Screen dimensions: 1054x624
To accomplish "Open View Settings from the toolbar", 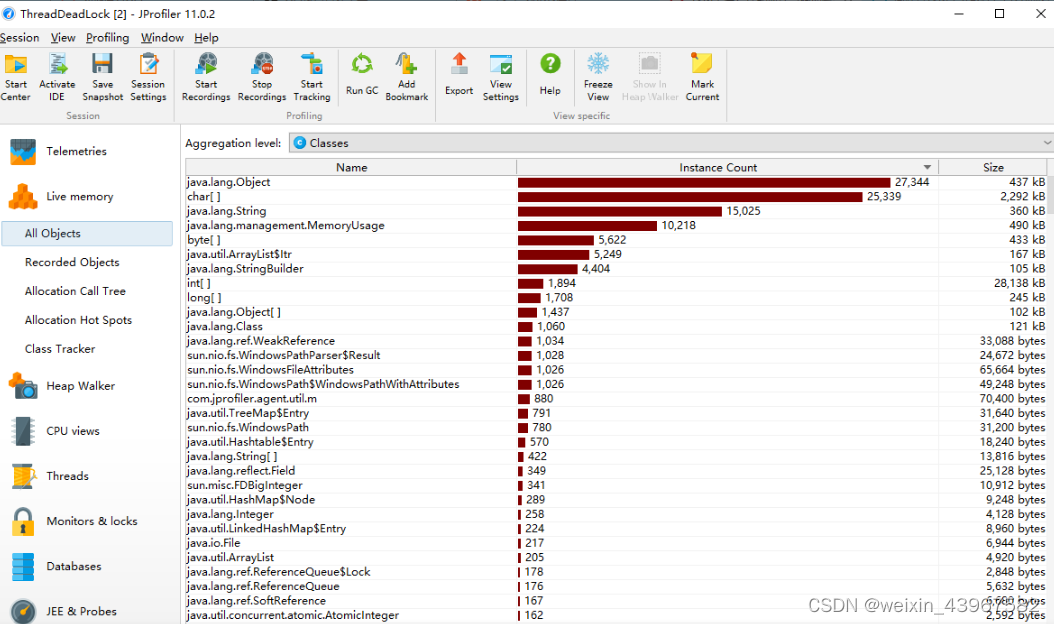I will pos(501,65).
